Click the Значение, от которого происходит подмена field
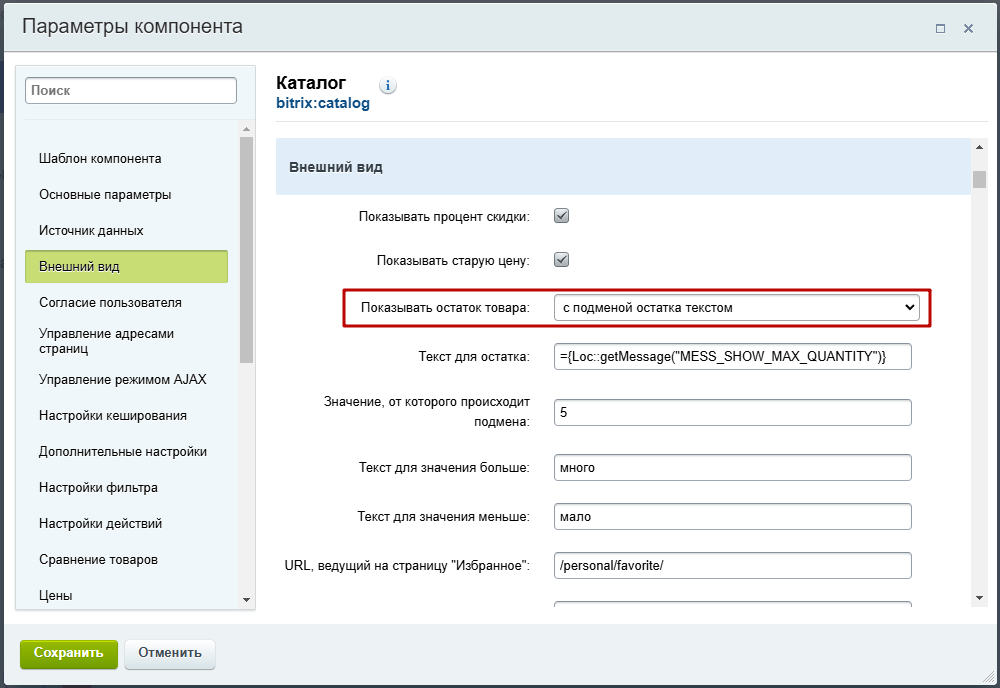This screenshot has height=688, width=1000. pyautogui.click(x=733, y=412)
